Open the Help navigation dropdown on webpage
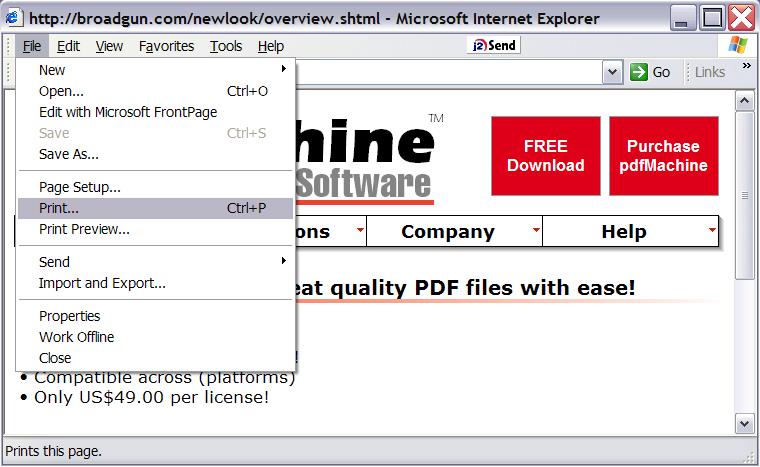Viewport: 760px width, 467px height. click(630, 231)
